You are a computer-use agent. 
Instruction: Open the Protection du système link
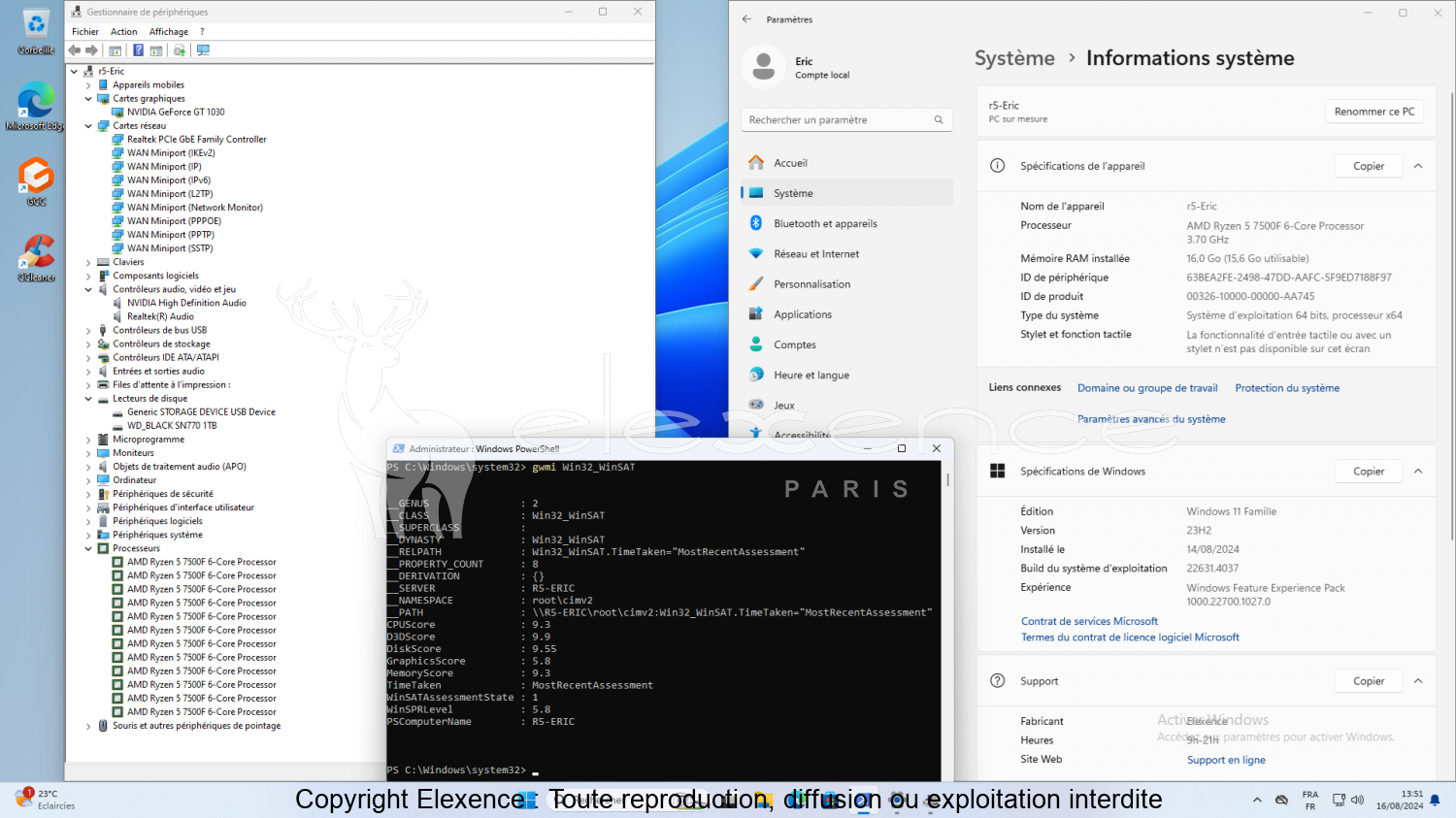1287,388
